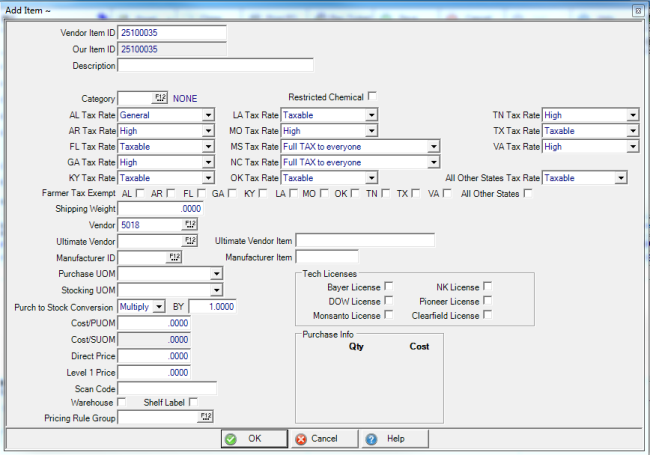Click the green checkmark OK icon
This screenshot has width=650, height=455.
click(231, 439)
